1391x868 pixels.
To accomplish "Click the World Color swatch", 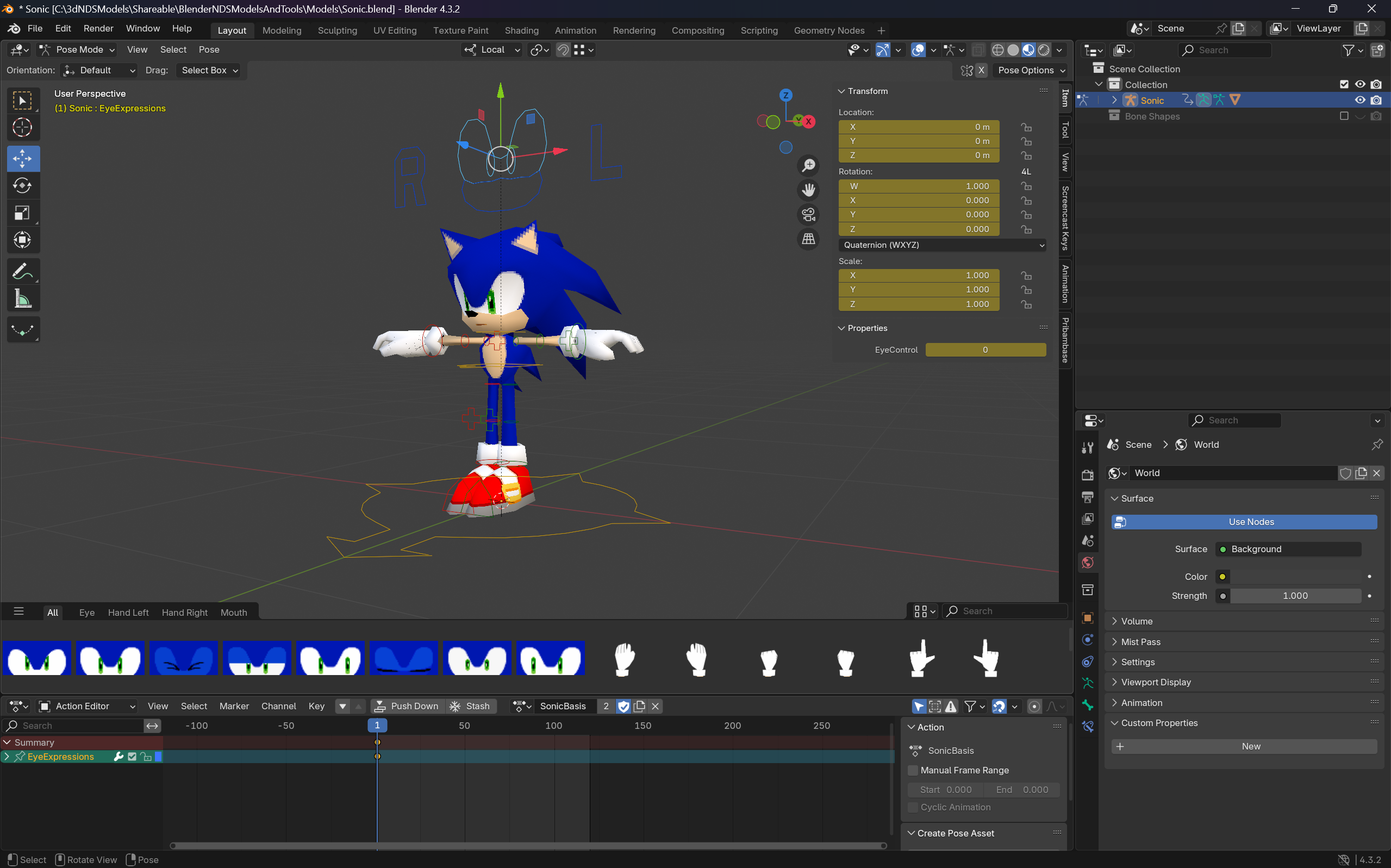I will pos(1295,576).
